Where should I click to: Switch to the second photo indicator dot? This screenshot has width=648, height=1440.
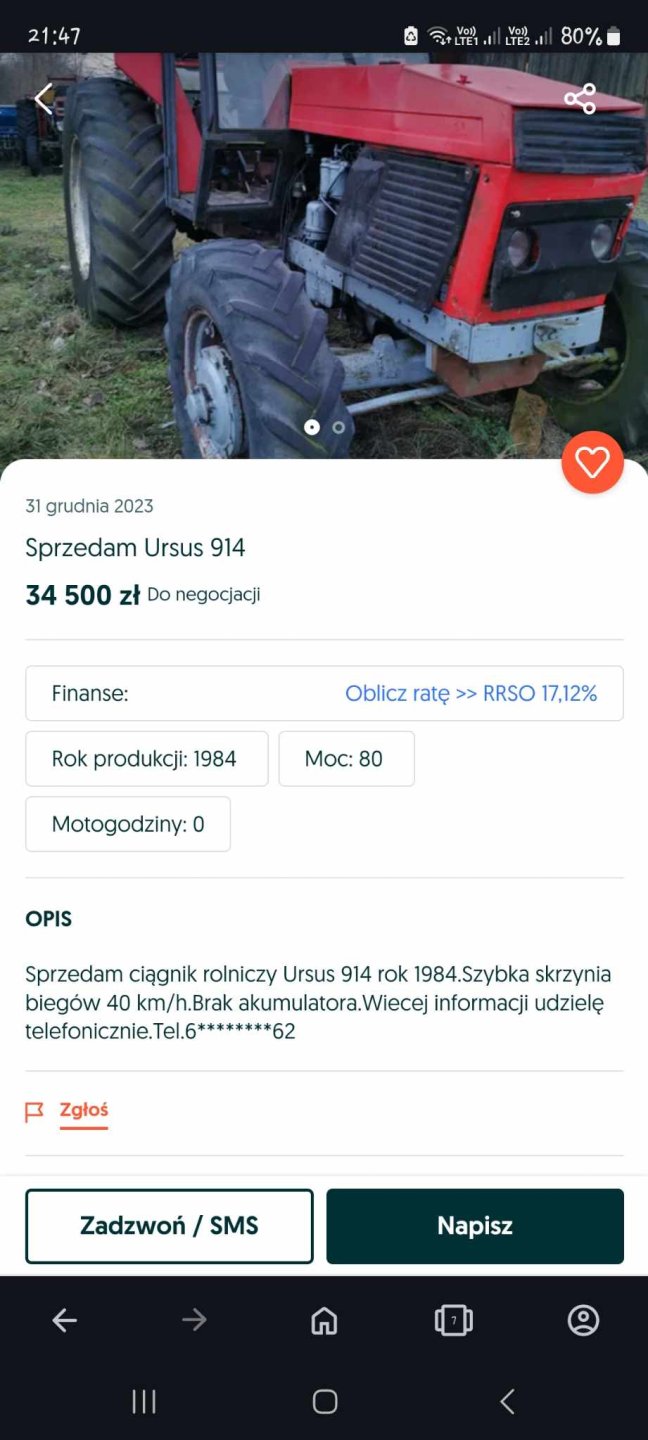click(x=339, y=427)
